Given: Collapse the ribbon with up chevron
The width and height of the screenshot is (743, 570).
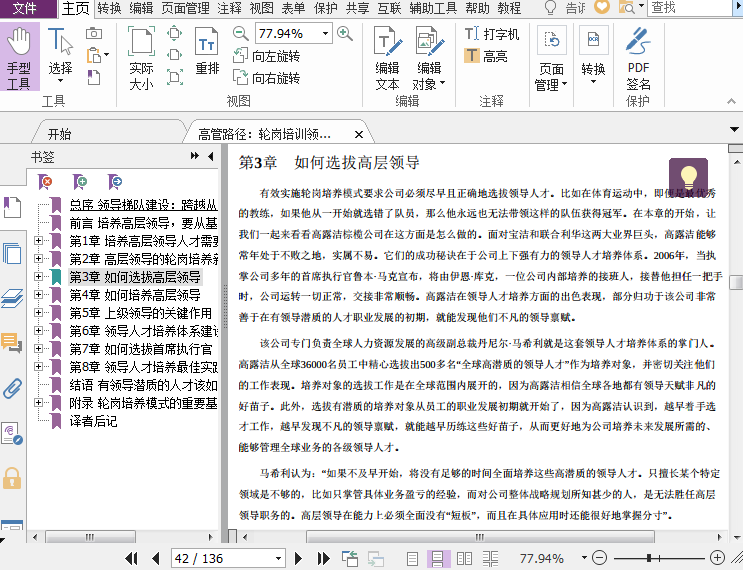Looking at the screenshot, I should coord(731,101).
